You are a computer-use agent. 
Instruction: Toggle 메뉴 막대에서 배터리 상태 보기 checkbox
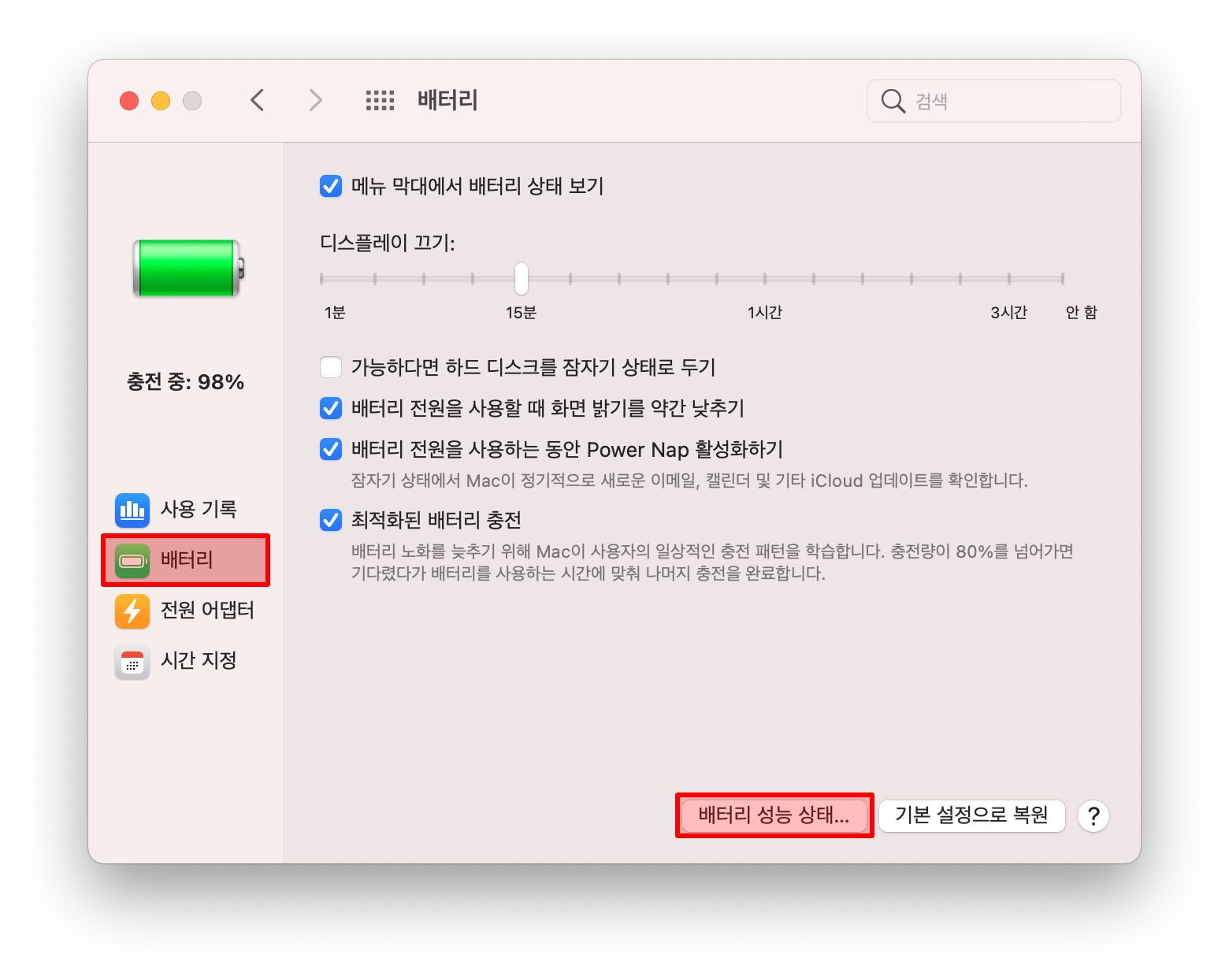click(331, 187)
